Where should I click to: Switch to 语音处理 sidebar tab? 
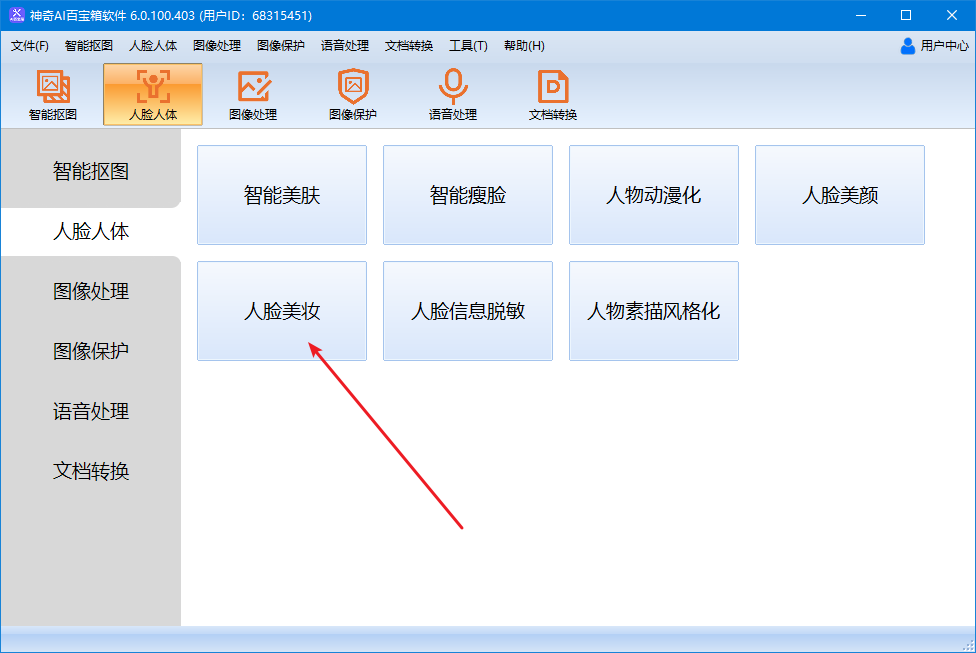pyautogui.click(x=91, y=411)
